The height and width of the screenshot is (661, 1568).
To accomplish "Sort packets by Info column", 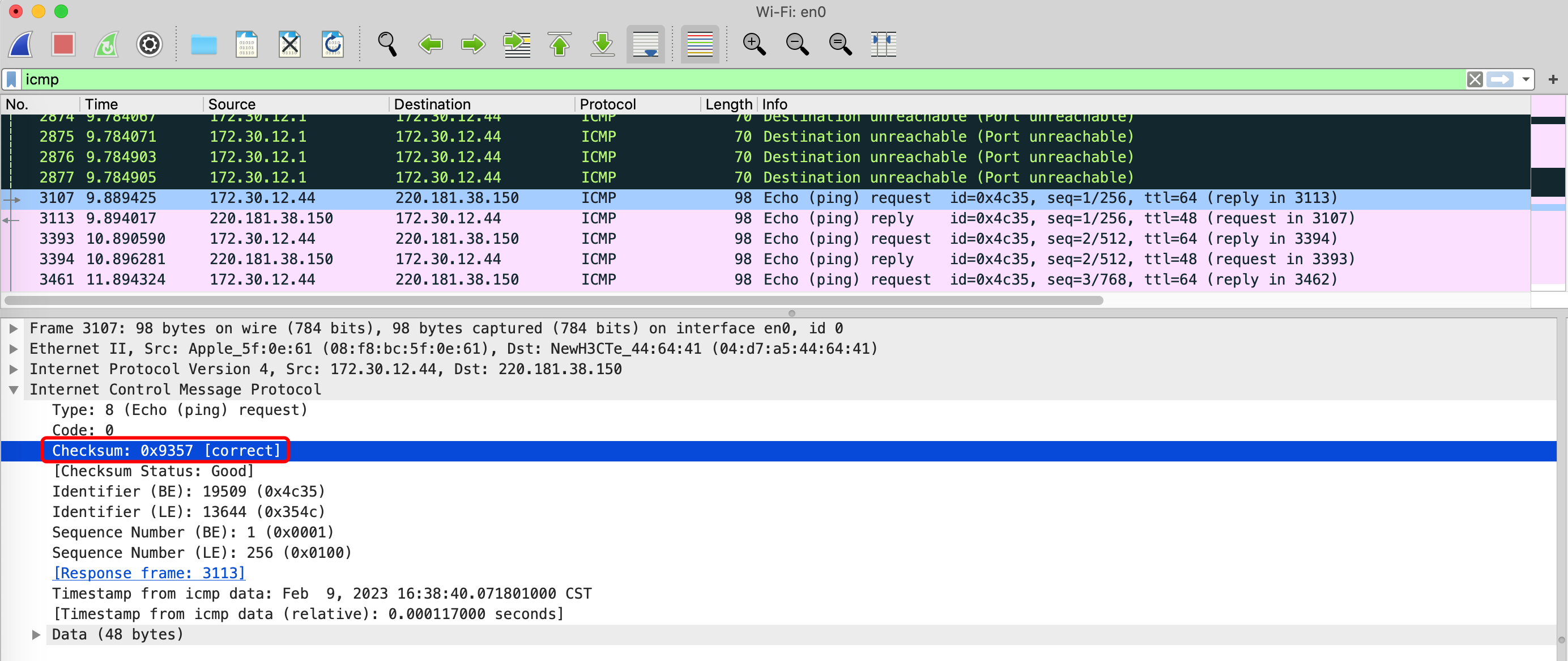I will 1144,104.
